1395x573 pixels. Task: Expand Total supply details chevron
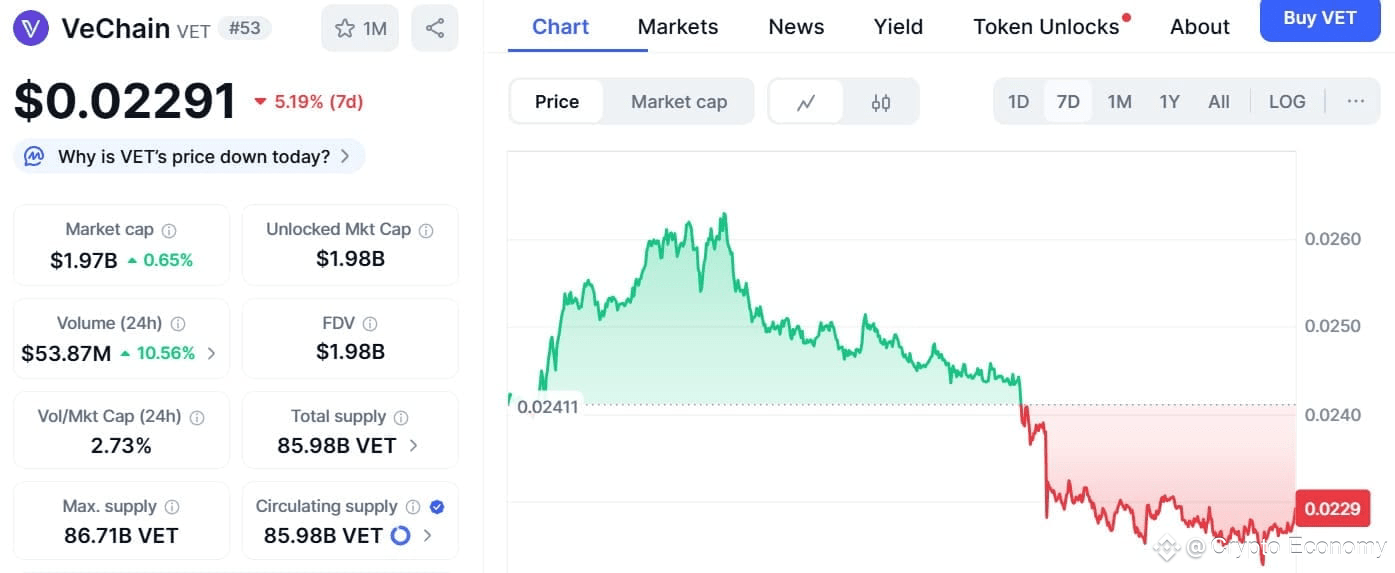(413, 445)
